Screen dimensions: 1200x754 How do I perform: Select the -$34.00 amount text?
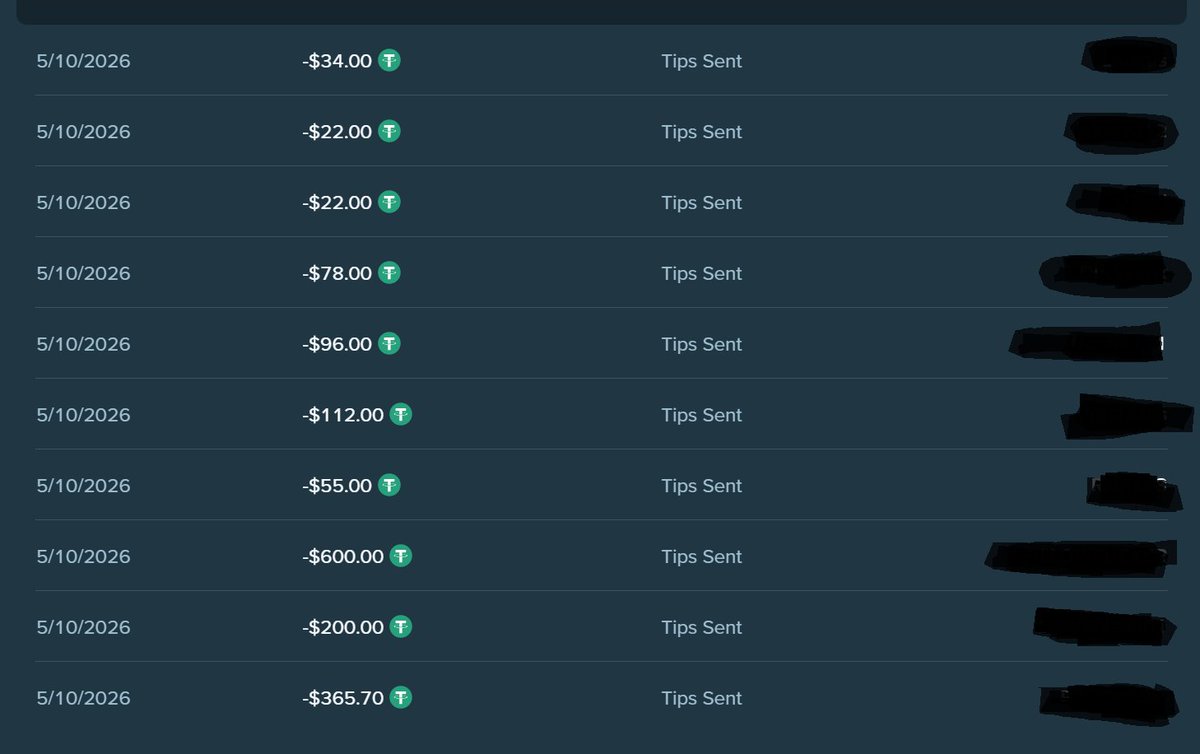point(337,61)
